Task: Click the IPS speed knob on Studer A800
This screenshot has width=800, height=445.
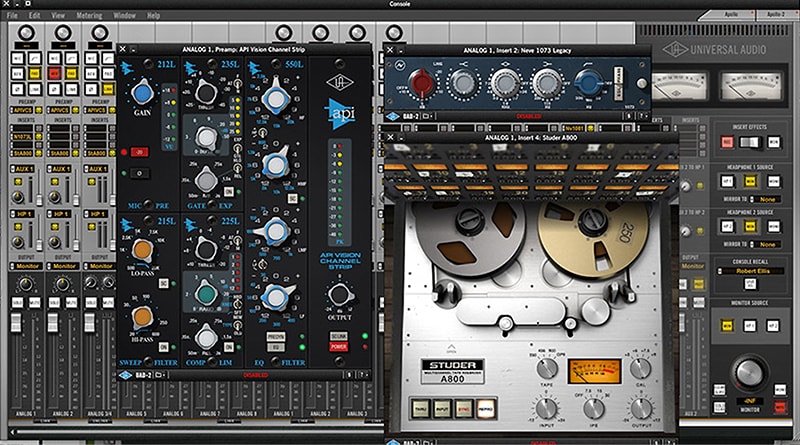Action: click(x=594, y=408)
